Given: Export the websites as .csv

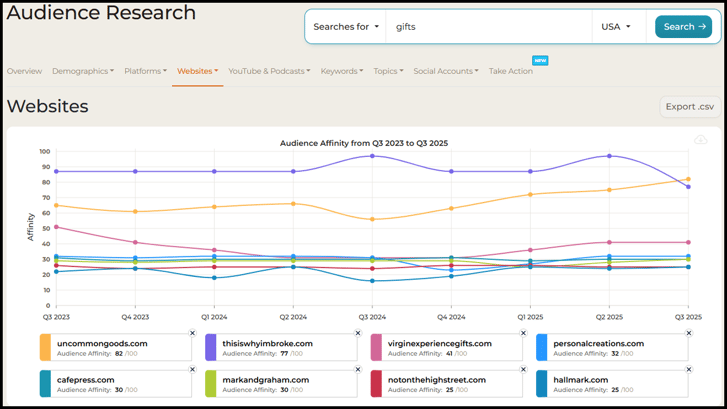Looking at the screenshot, I should 689,107.
